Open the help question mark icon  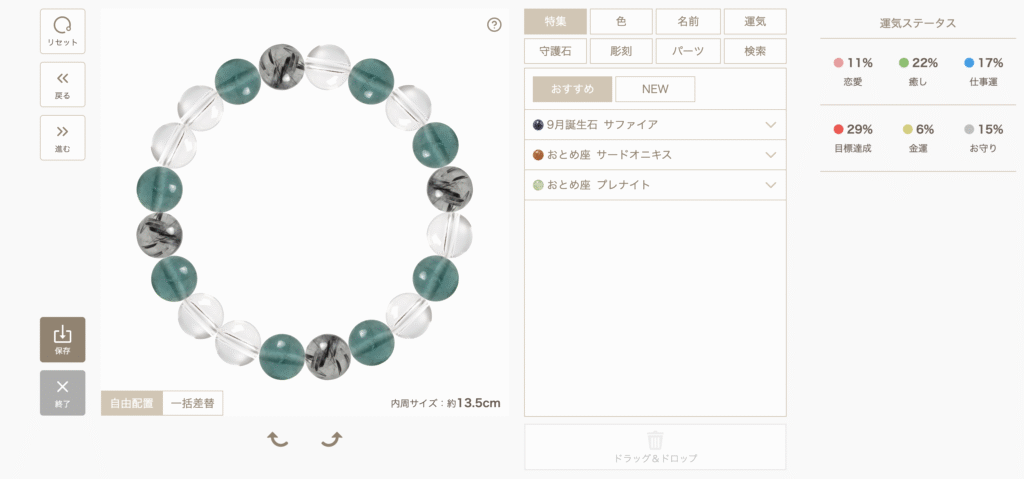tap(494, 25)
